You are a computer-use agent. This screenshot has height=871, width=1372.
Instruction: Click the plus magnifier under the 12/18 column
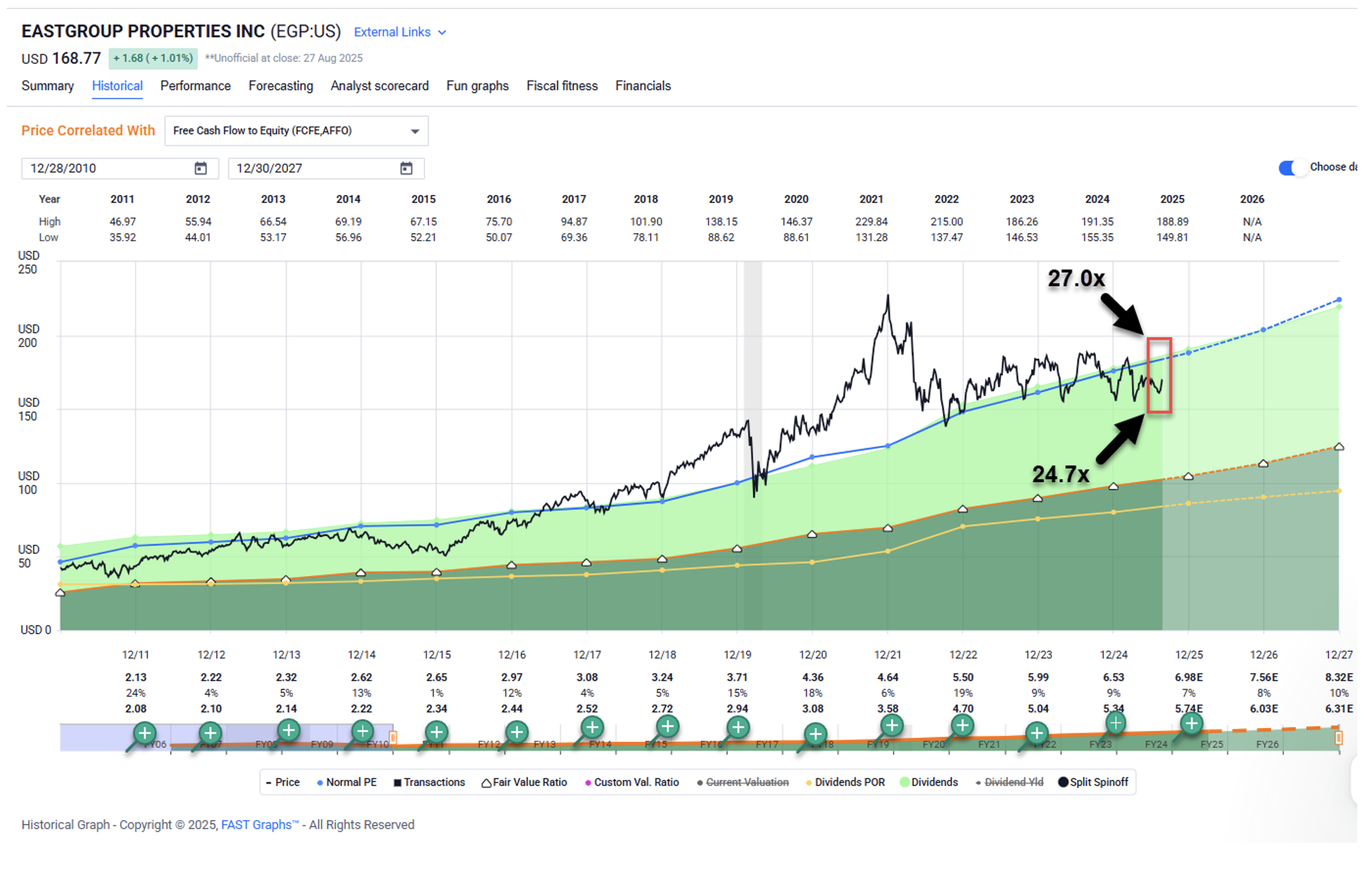pos(668,727)
